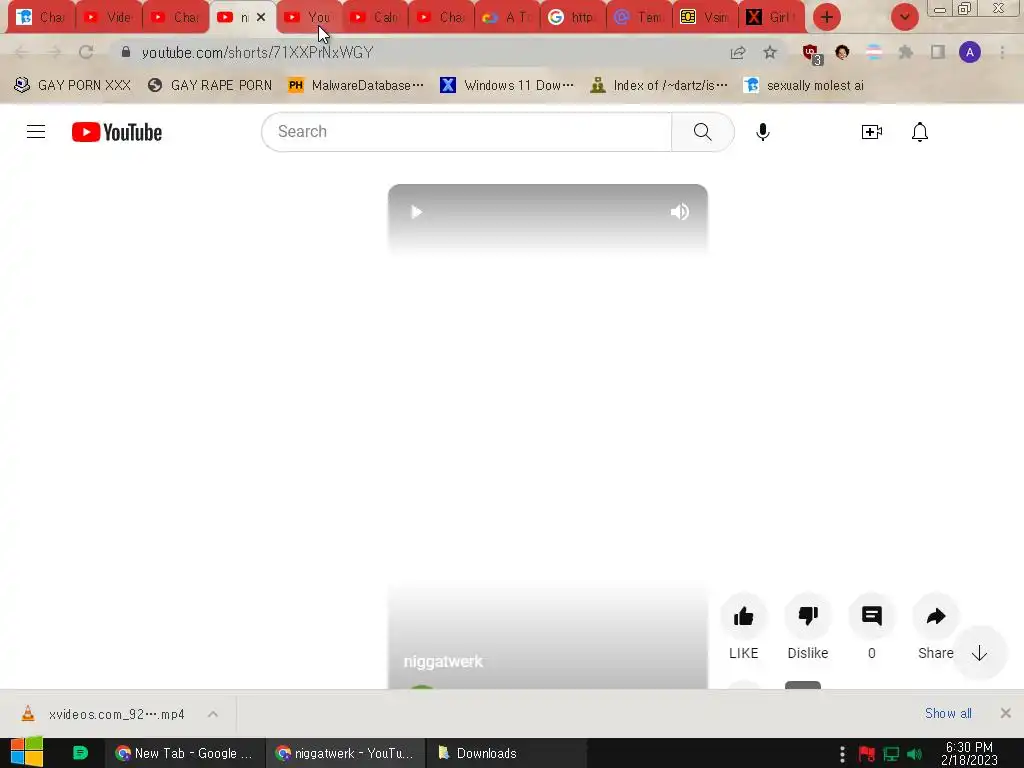Switch to the 'Caln' YouTube tab

(x=376, y=17)
